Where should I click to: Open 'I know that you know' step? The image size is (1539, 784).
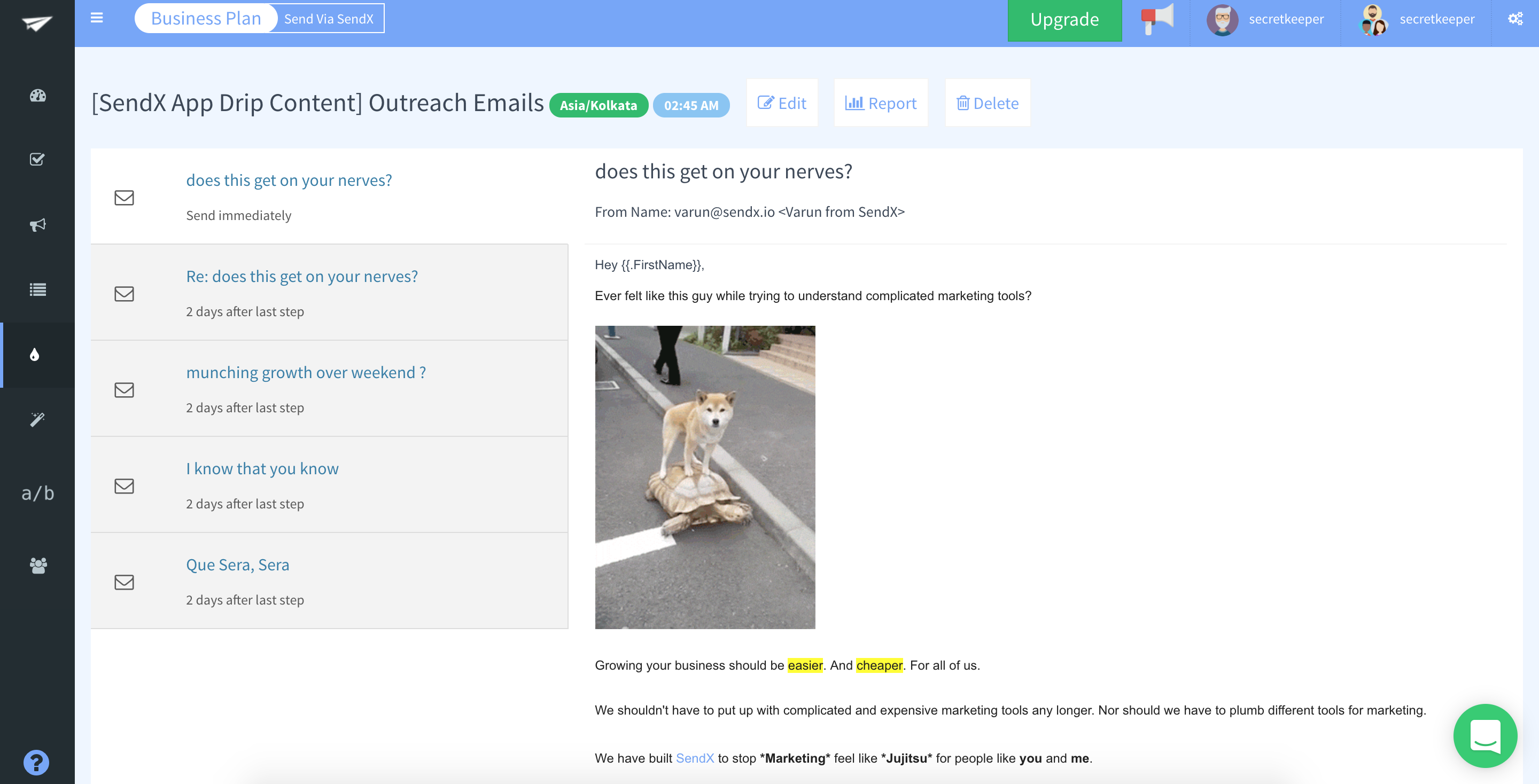262,468
